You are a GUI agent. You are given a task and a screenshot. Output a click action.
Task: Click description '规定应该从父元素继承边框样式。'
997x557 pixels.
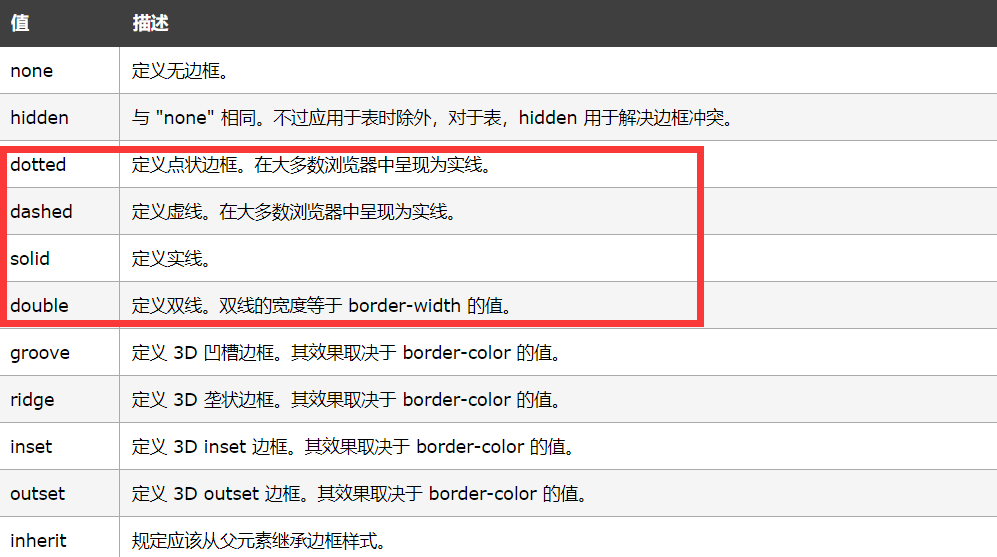259,541
